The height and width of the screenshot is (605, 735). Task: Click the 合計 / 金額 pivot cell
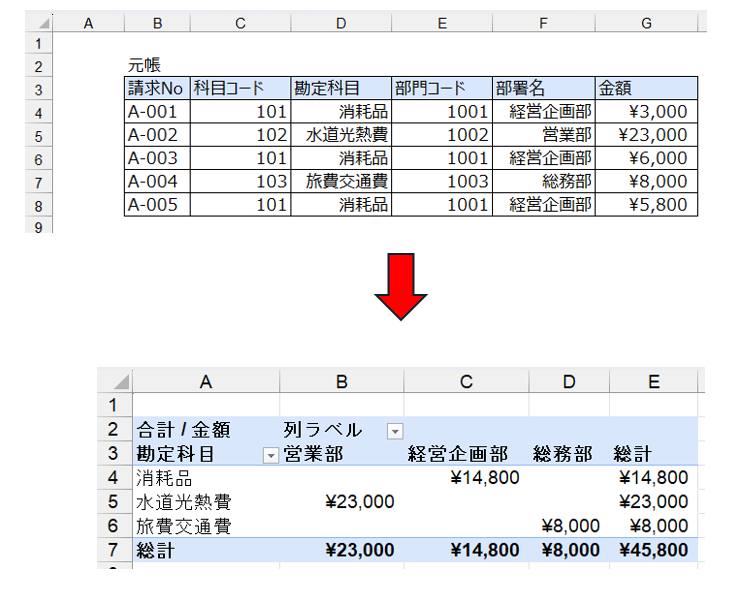tap(183, 430)
